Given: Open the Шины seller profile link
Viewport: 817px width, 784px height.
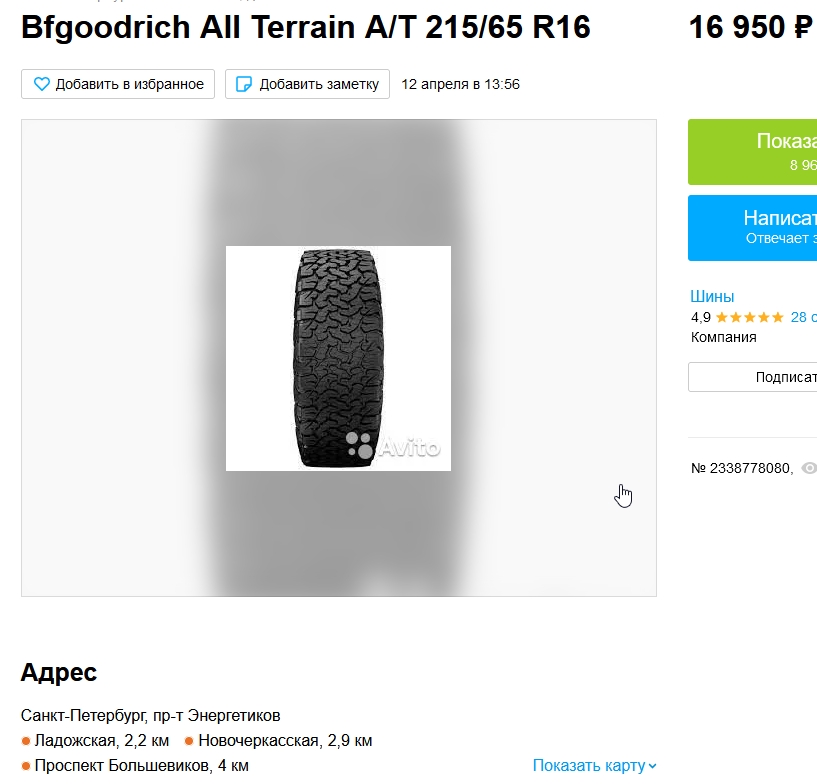Looking at the screenshot, I should click(712, 296).
